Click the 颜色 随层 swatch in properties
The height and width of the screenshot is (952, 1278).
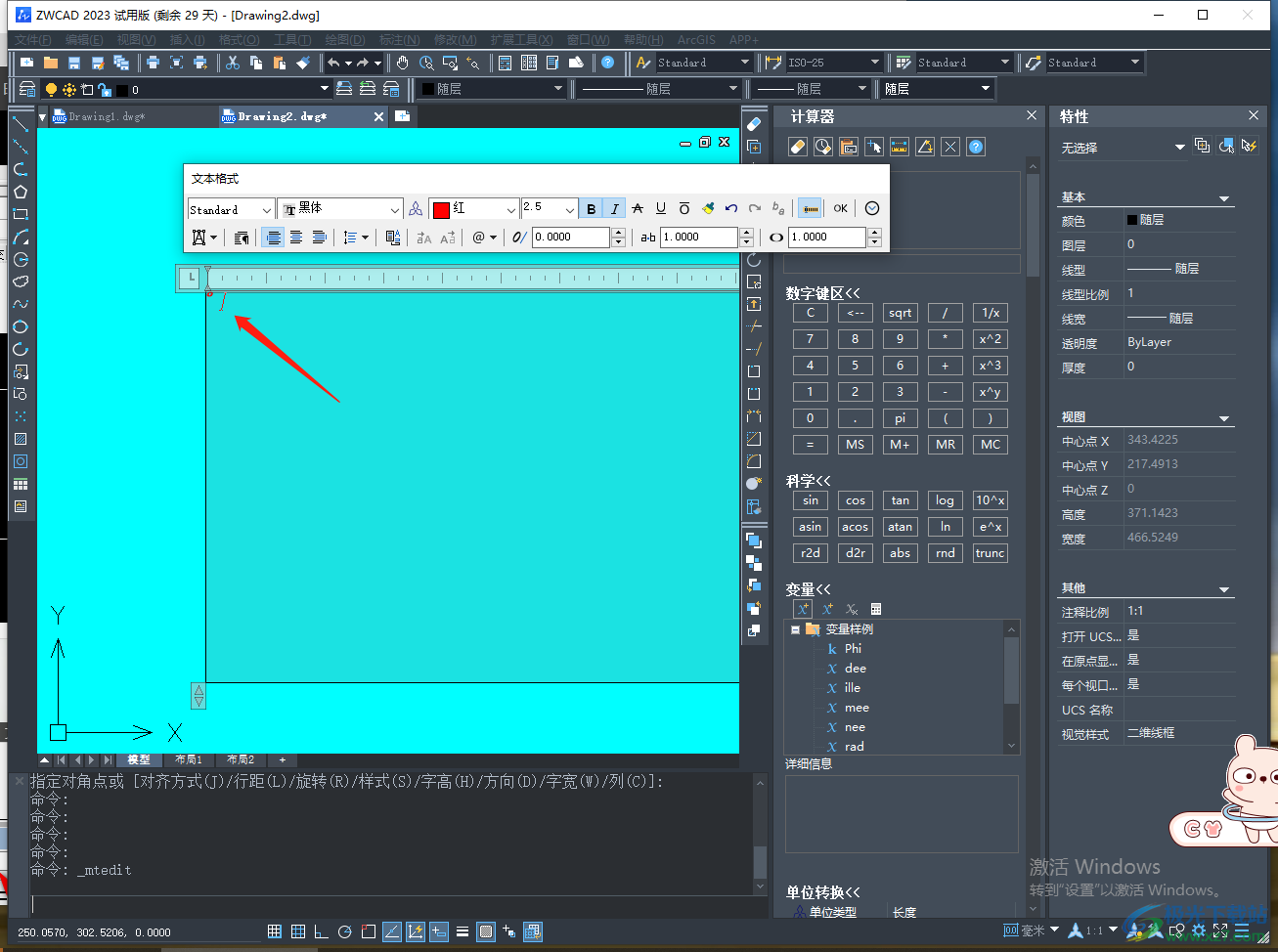[1132, 220]
